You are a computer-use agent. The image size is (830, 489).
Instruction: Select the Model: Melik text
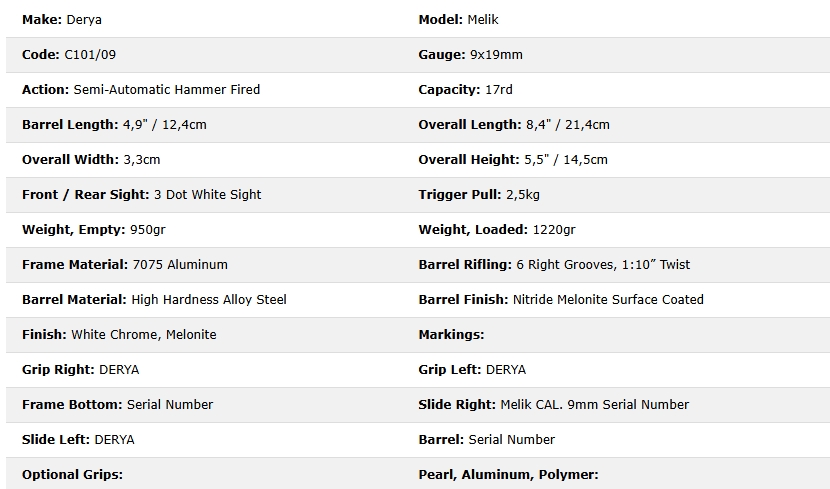pos(461,20)
